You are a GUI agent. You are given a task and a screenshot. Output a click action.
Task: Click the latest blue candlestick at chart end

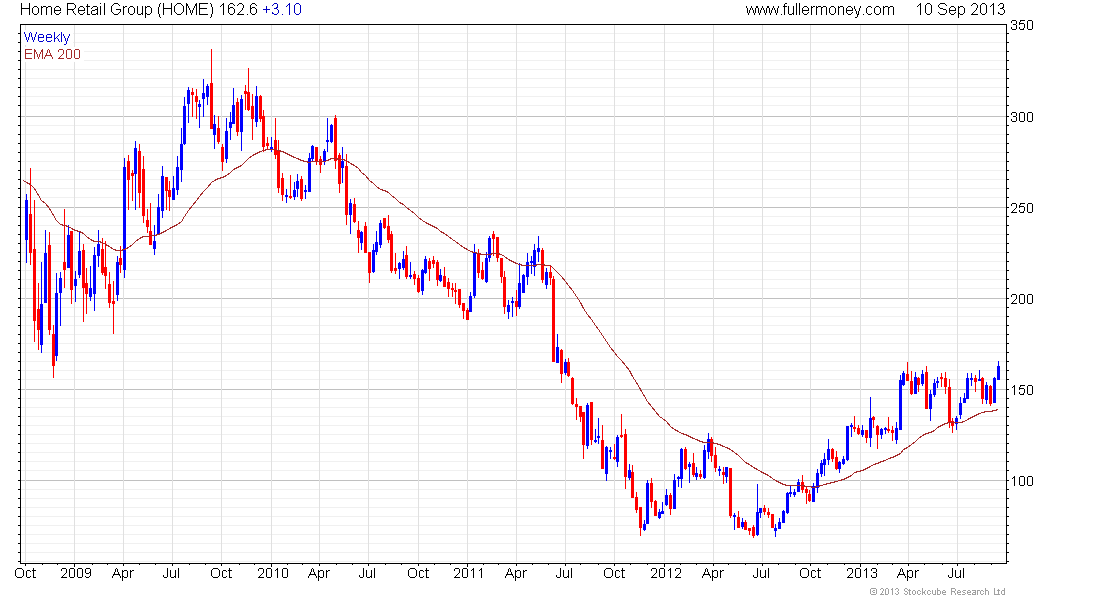(998, 371)
